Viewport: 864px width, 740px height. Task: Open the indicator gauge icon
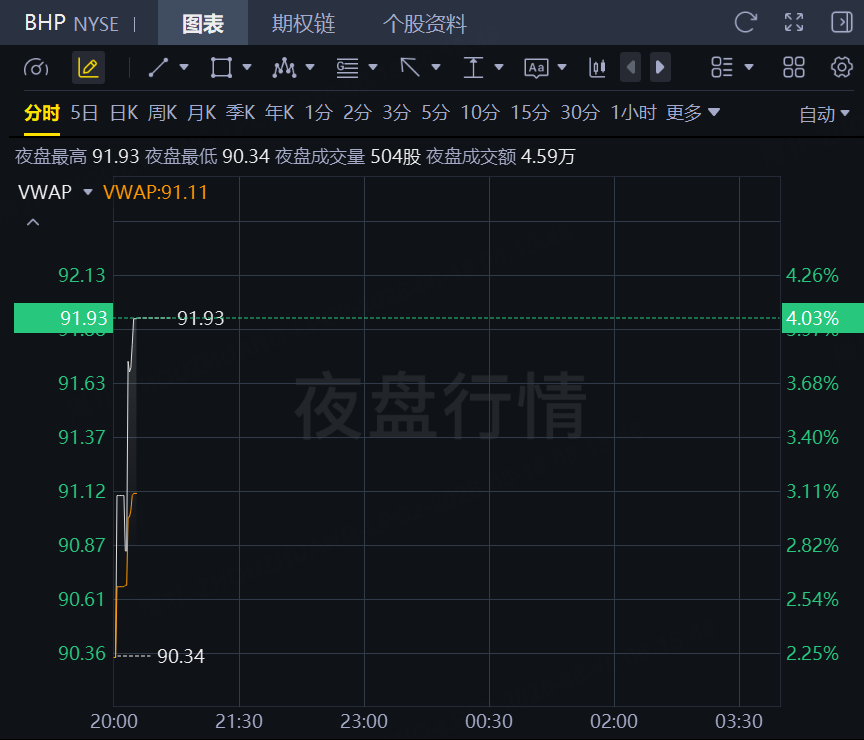click(x=36, y=68)
